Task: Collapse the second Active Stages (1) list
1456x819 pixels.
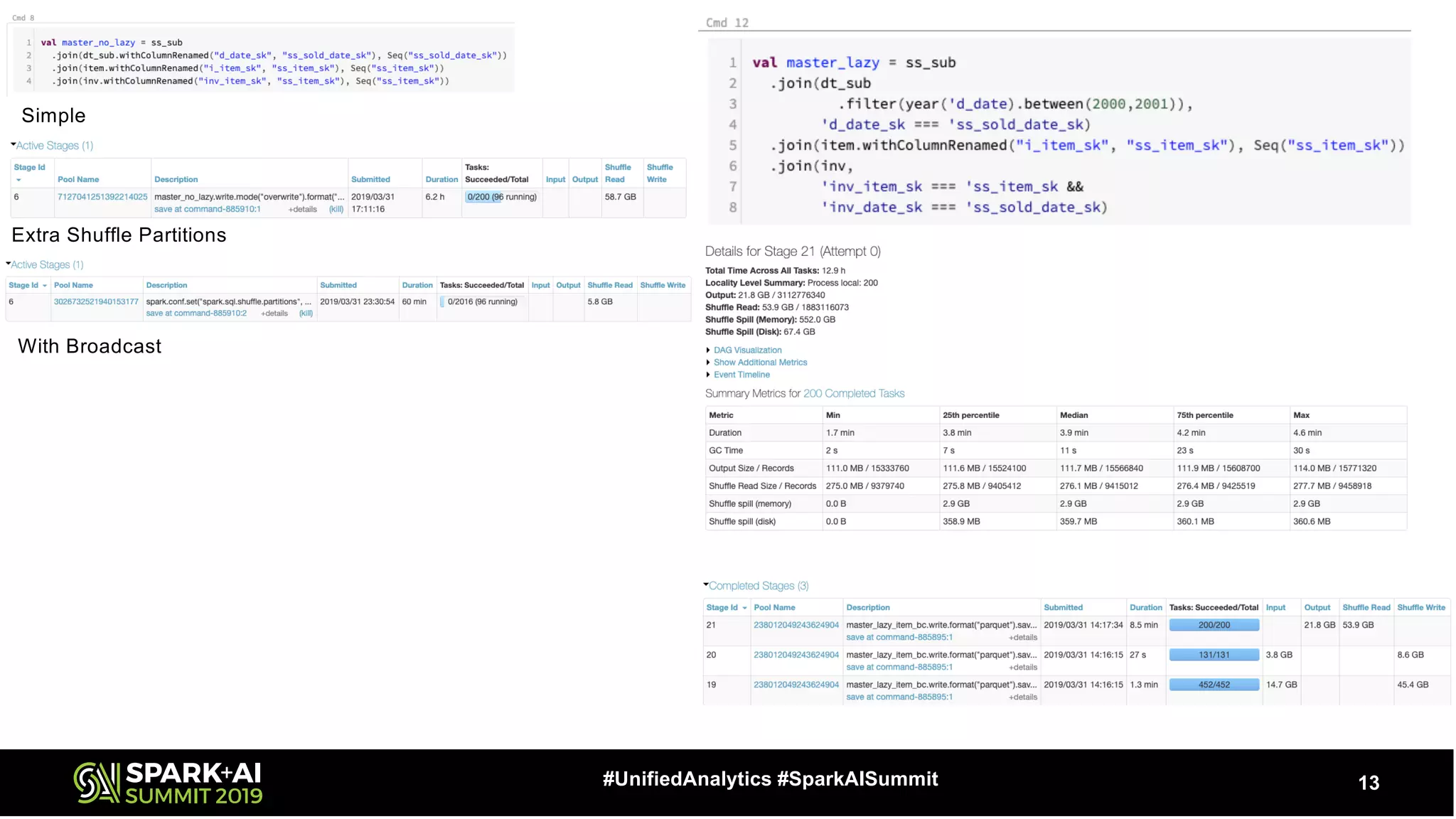Action: click(47, 265)
